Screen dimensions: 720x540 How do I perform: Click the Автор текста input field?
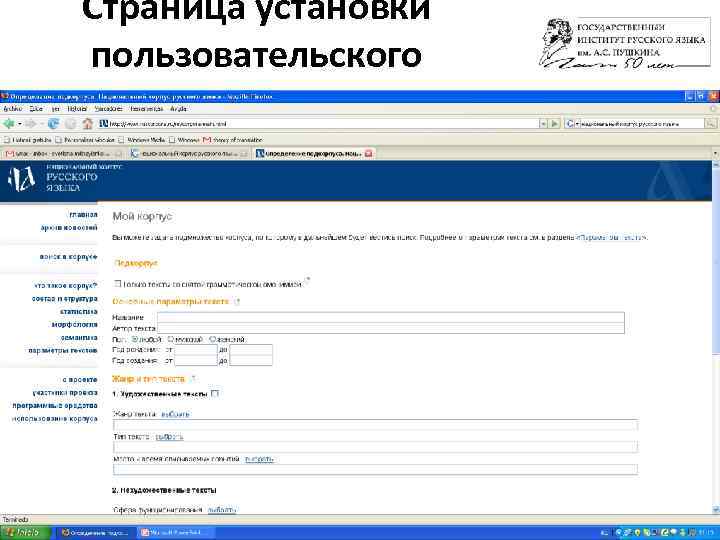391,328
